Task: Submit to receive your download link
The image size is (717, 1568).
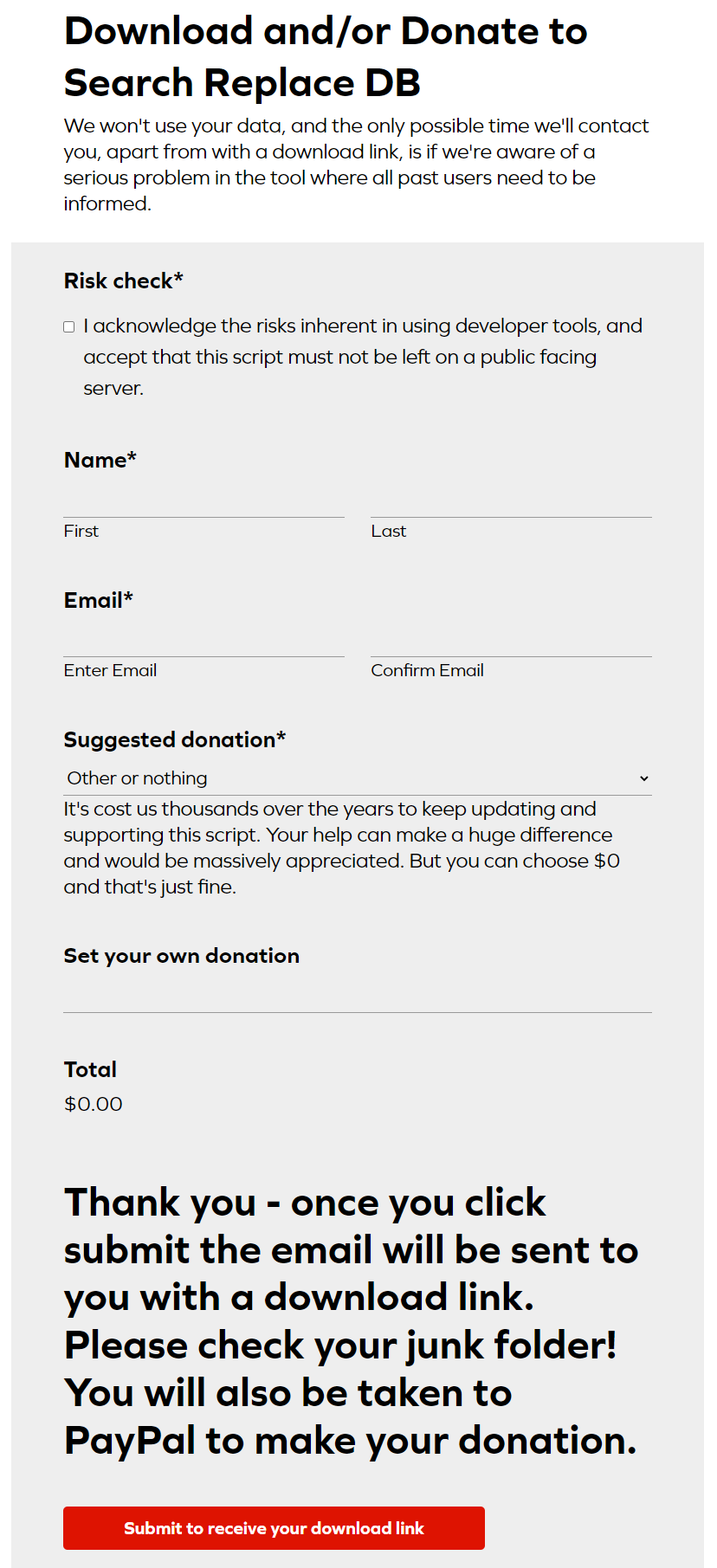Action: pyautogui.click(x=274, y=1528)
